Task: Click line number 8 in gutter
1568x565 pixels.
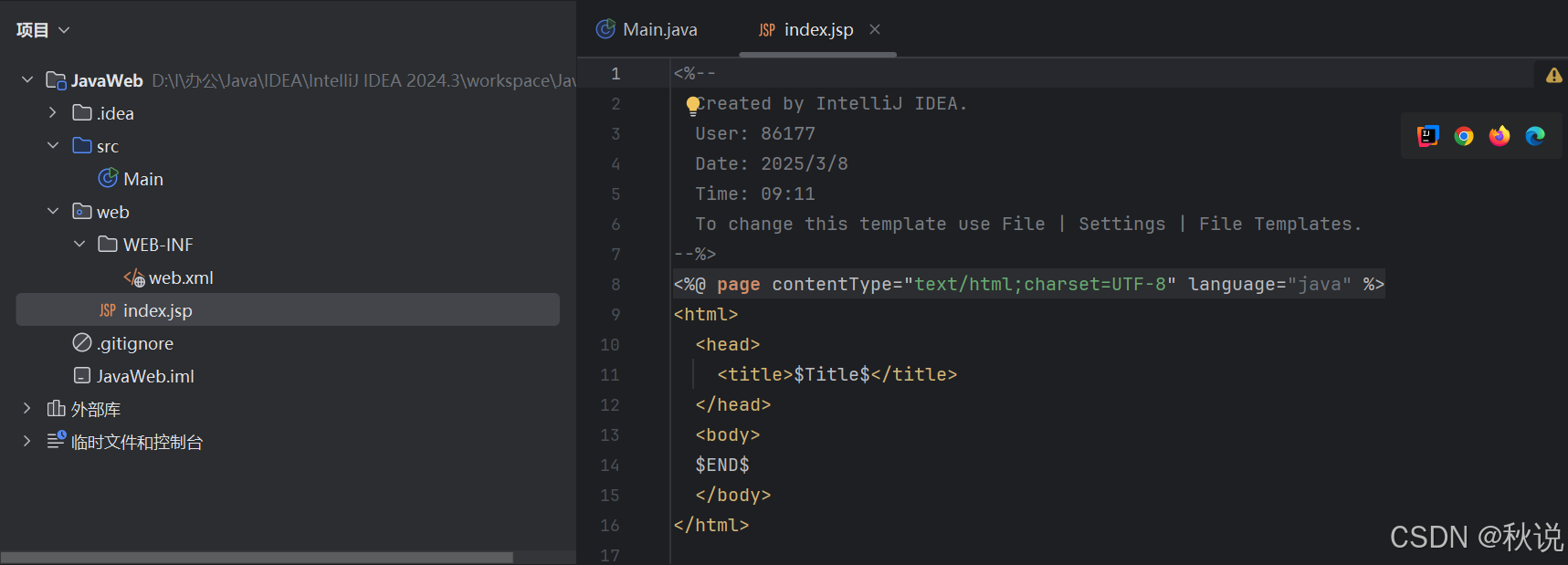Action: coord(616,284)
